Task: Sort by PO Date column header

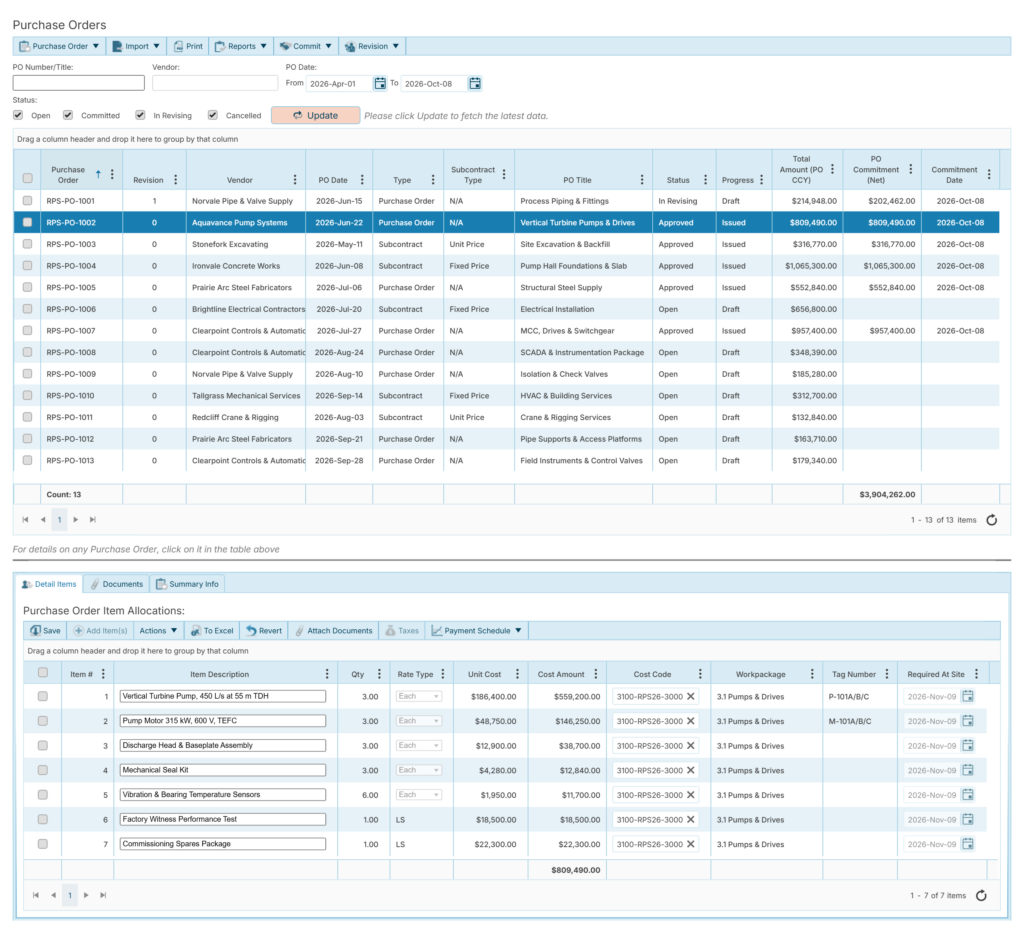Action: (x=333, y=180)
